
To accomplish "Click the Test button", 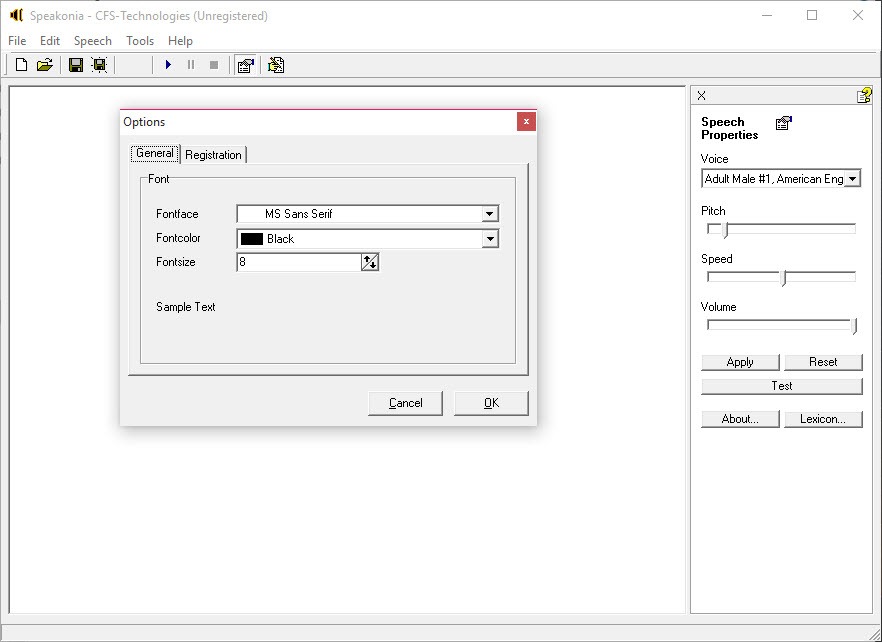I will (x=782, y=386).
